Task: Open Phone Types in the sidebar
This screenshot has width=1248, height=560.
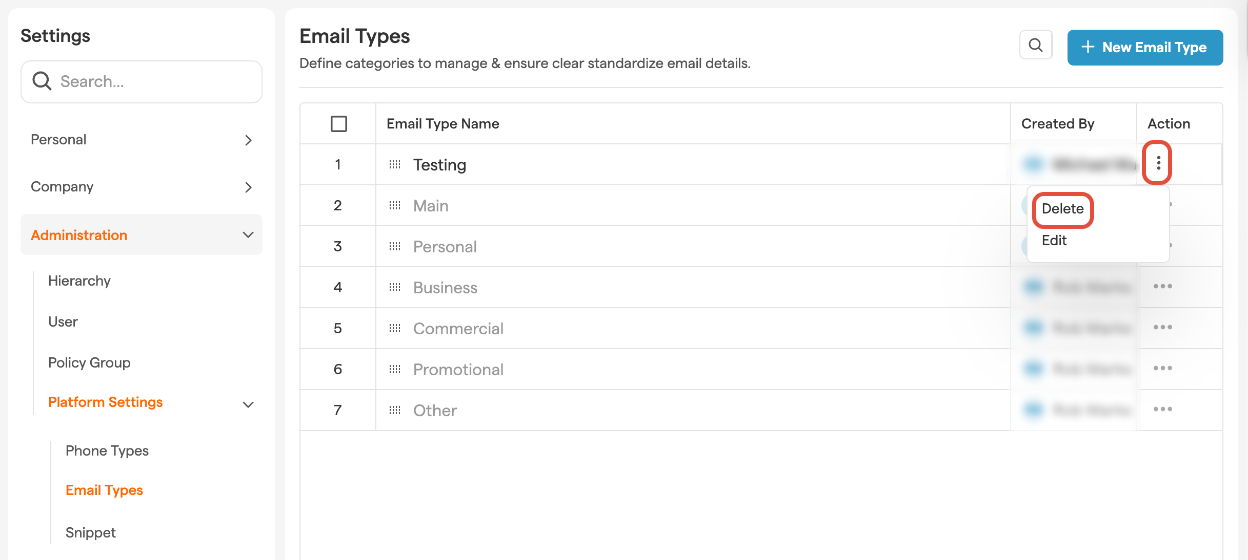Action: tap(107, 451)
